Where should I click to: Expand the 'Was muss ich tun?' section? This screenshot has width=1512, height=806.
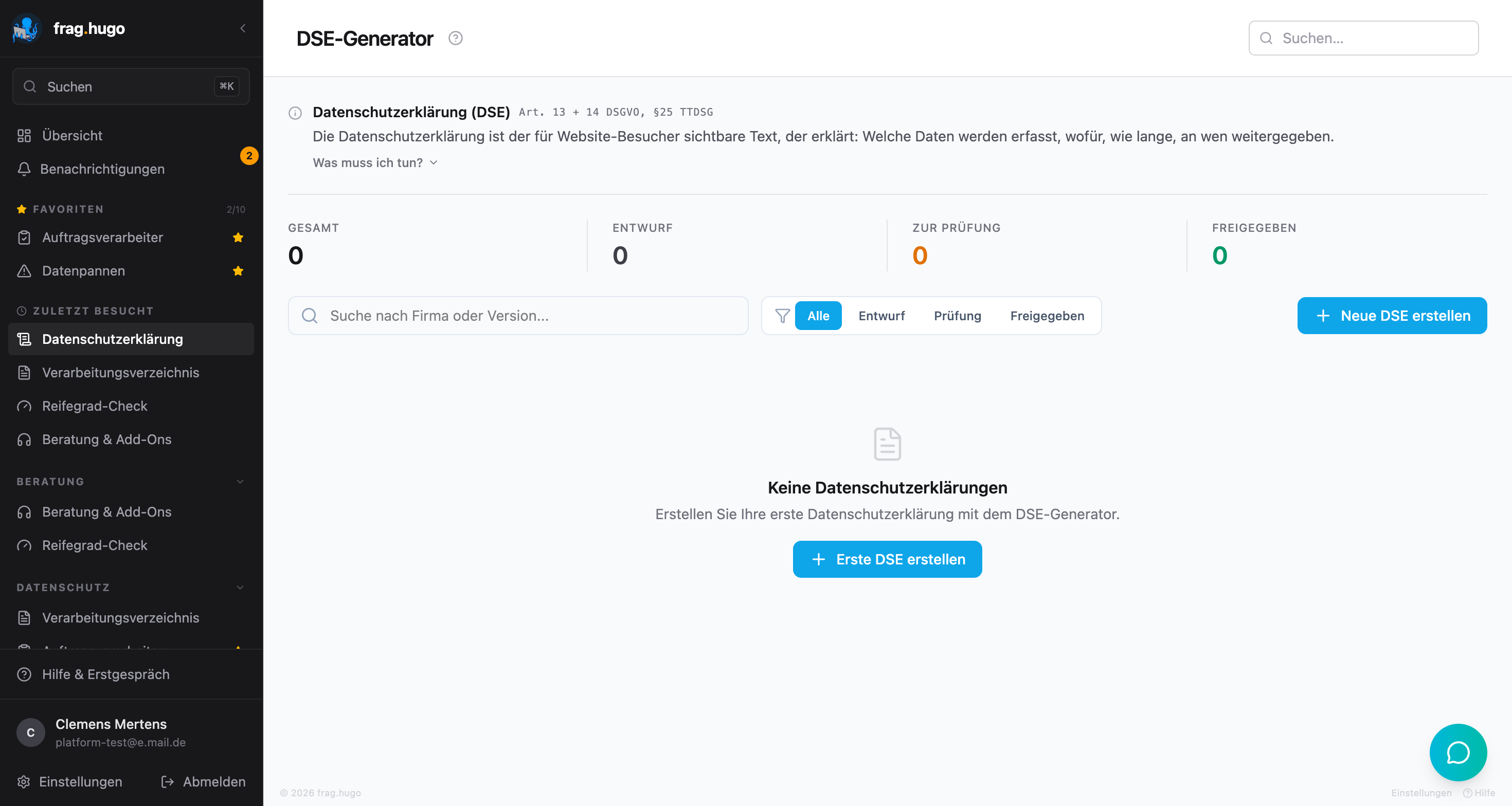click(375, 162)
